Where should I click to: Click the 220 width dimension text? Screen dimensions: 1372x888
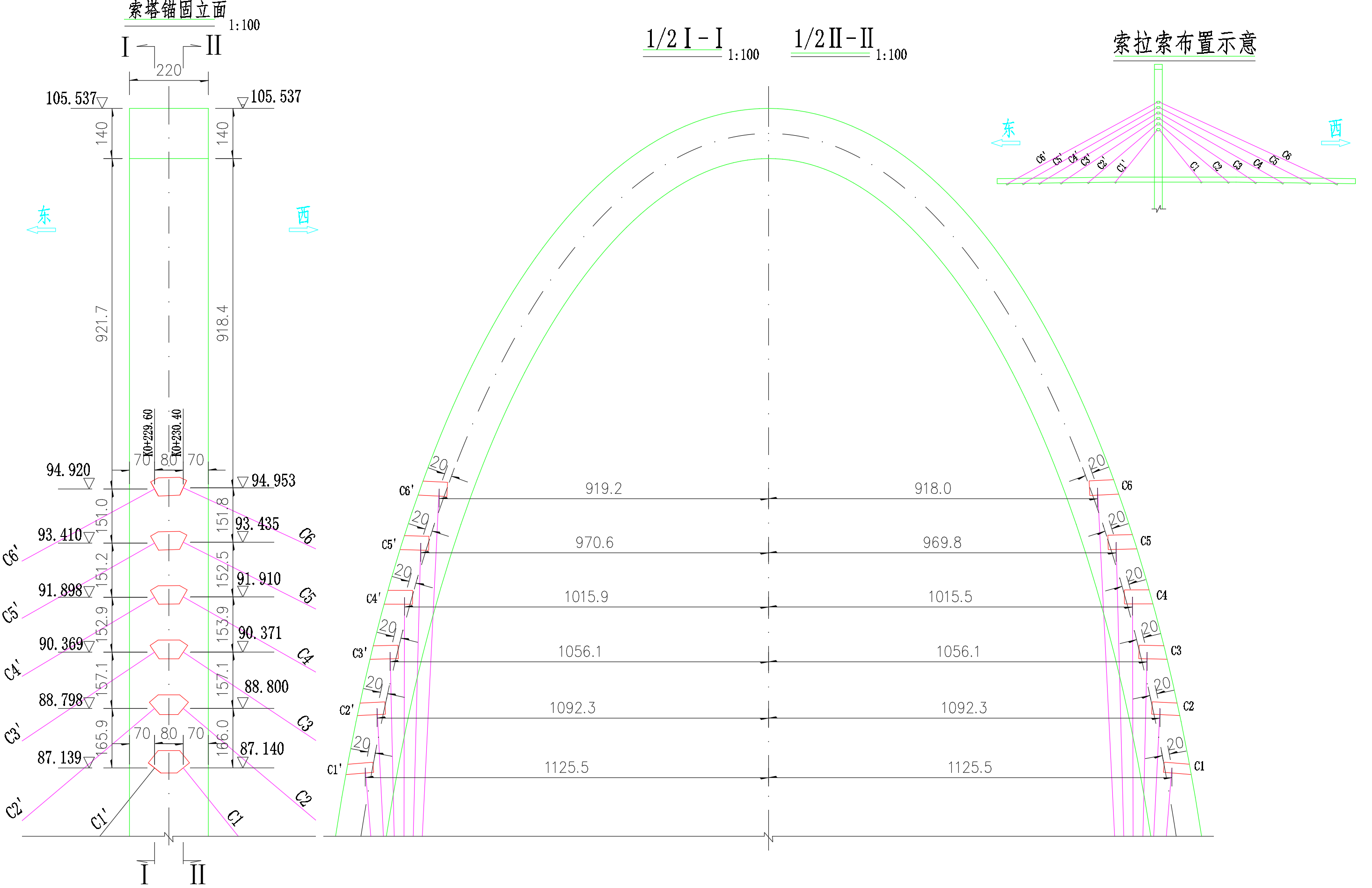point(169,70)
